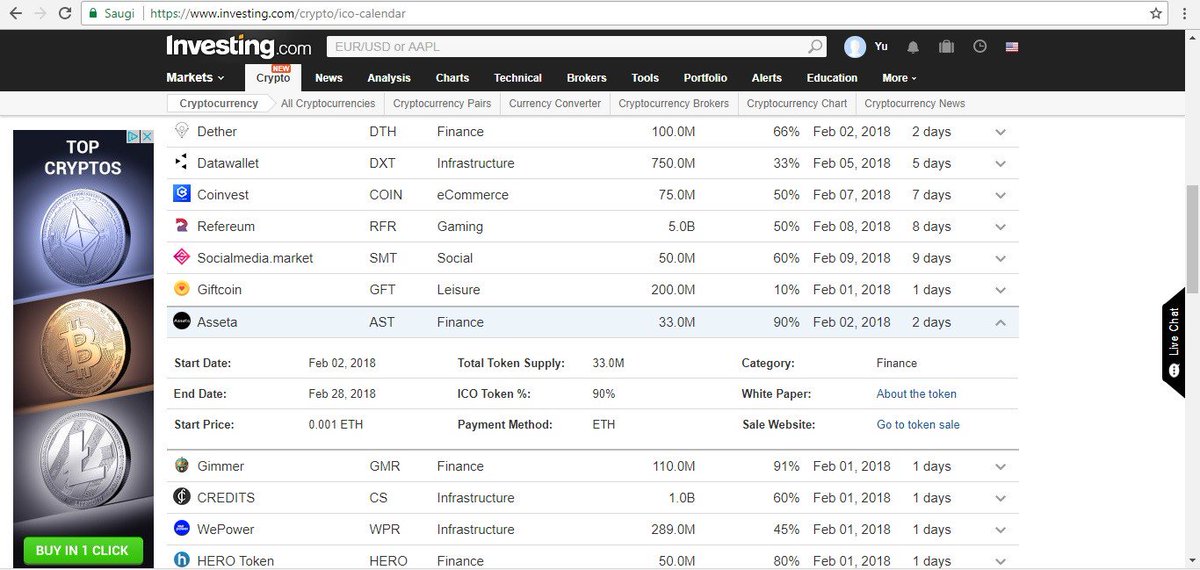The image size is (1200, 570).
Task: Open the Charts menu
Action: [452, 78]
